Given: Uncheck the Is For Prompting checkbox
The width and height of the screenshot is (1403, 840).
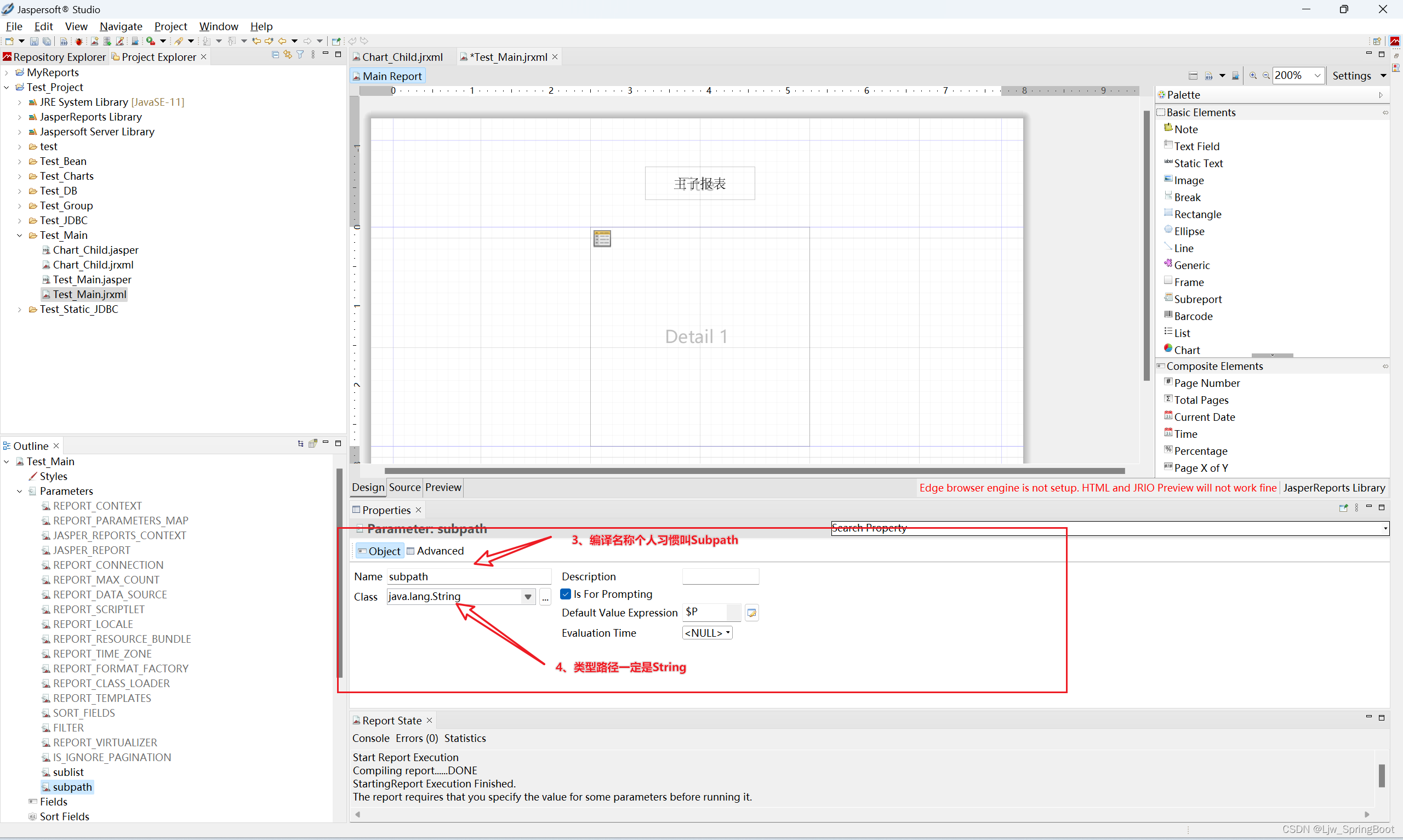Looking at the screenshot, I should coord(566,594).
